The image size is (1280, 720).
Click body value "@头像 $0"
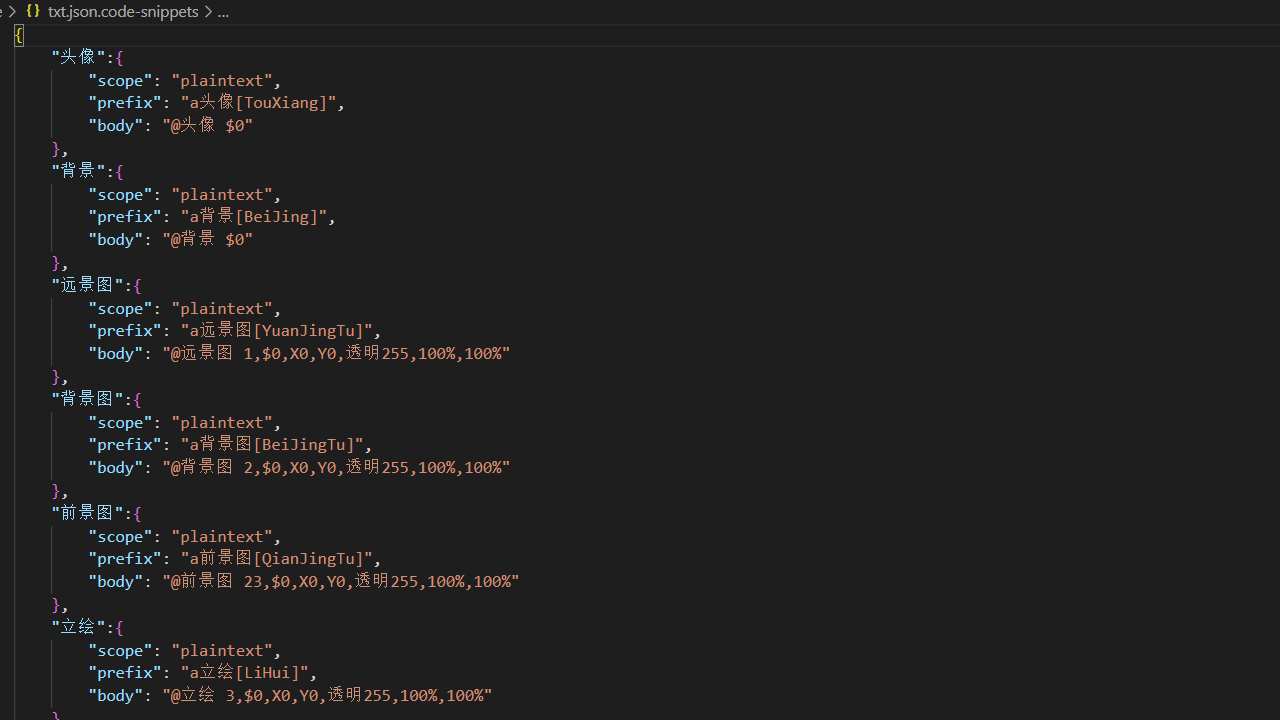point(207,125)
